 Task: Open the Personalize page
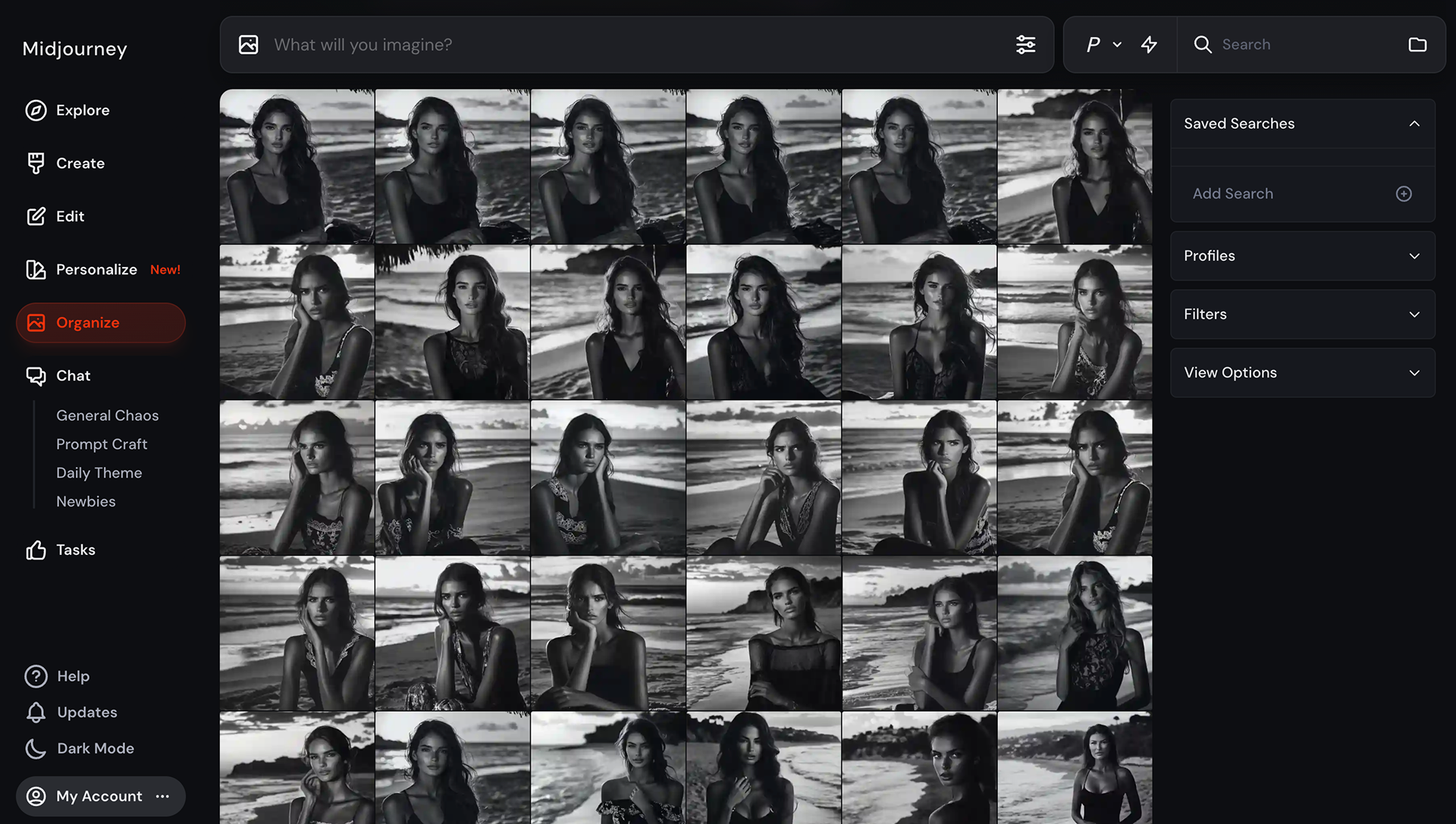click(96, 270)
